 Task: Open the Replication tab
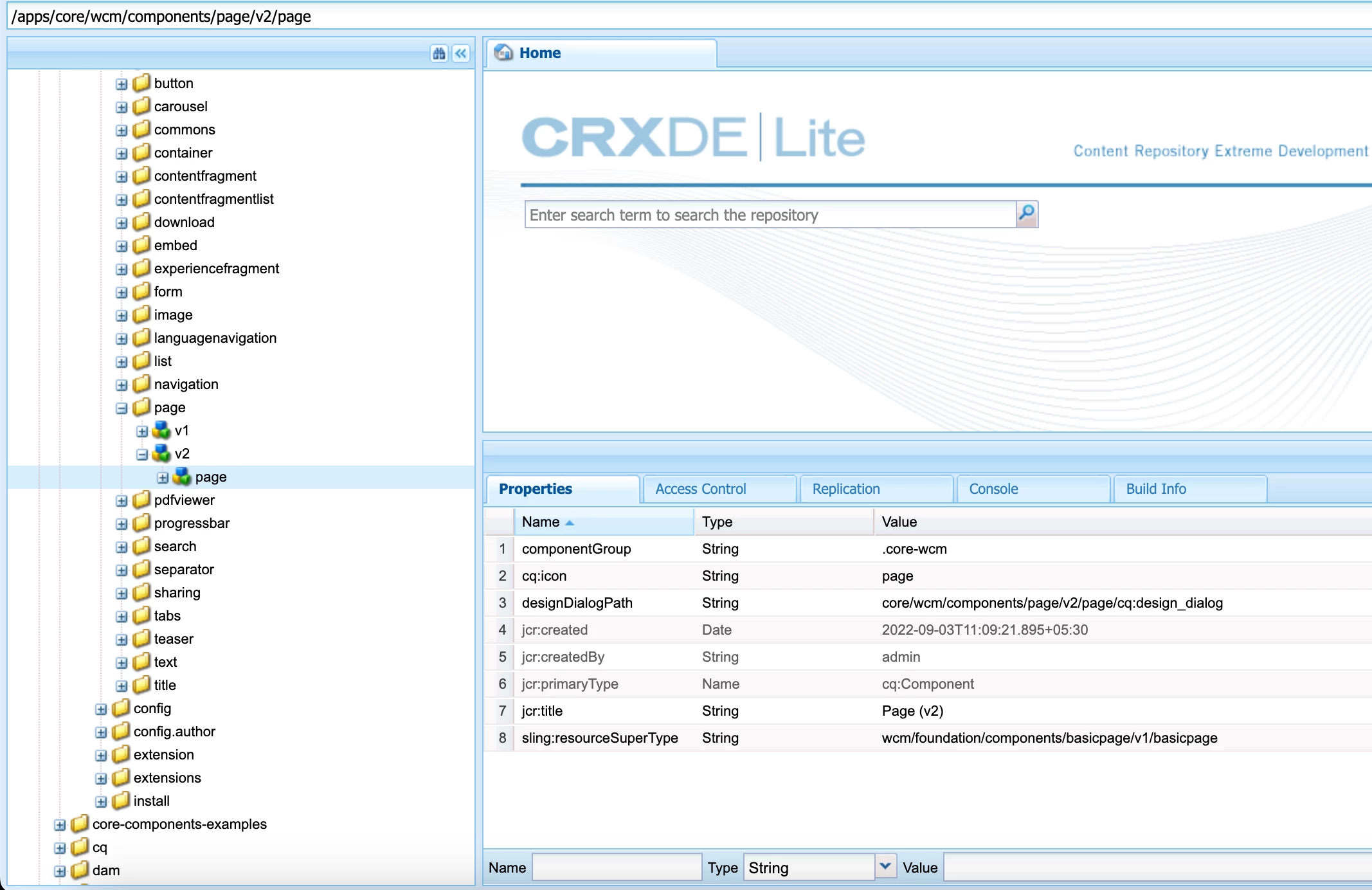tap(845, 489)
